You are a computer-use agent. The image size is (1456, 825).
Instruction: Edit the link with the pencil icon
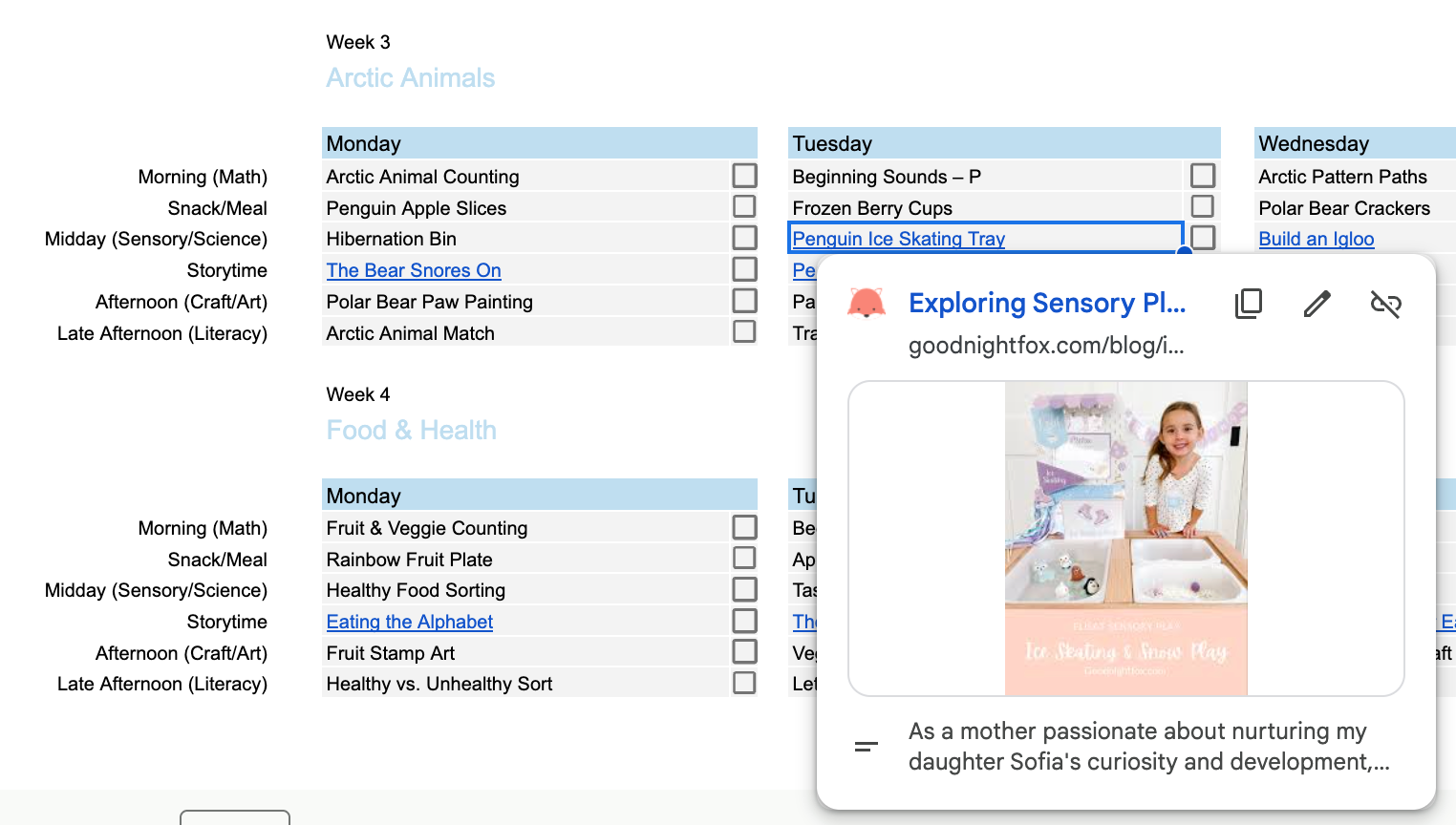coord(1317,304)
